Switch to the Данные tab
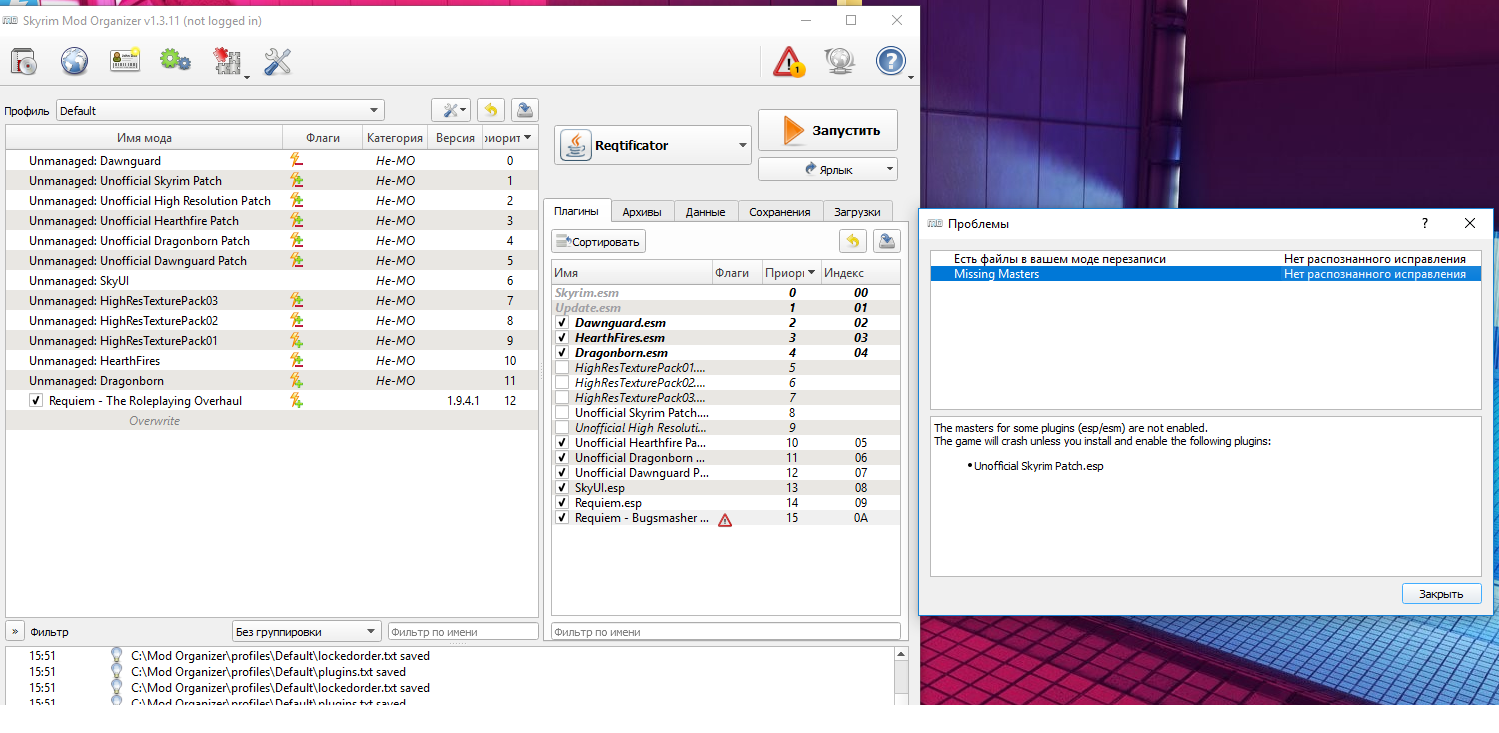The height and width of the screenshot is (733, 1499). pos(706,212)
